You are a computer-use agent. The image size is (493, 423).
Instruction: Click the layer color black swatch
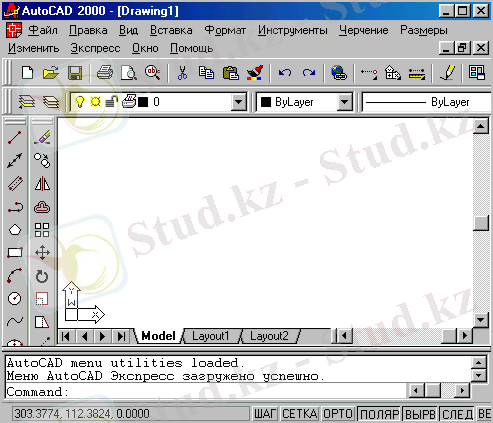tap(143, 102)
